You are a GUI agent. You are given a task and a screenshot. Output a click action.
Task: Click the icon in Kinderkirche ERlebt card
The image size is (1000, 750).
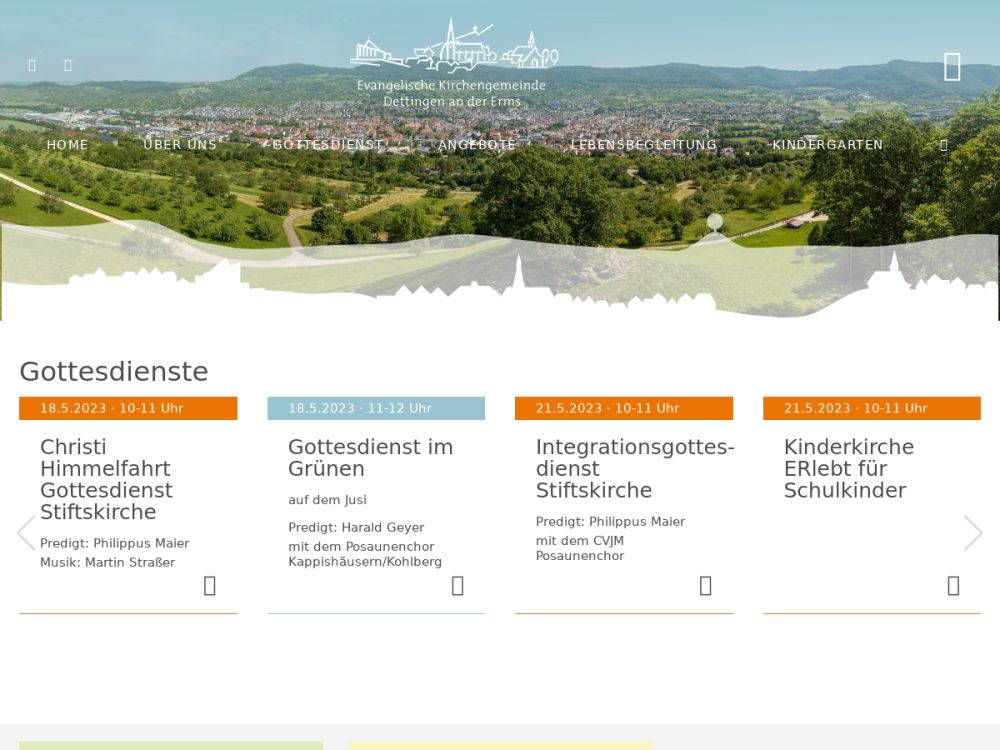[953, 586]
